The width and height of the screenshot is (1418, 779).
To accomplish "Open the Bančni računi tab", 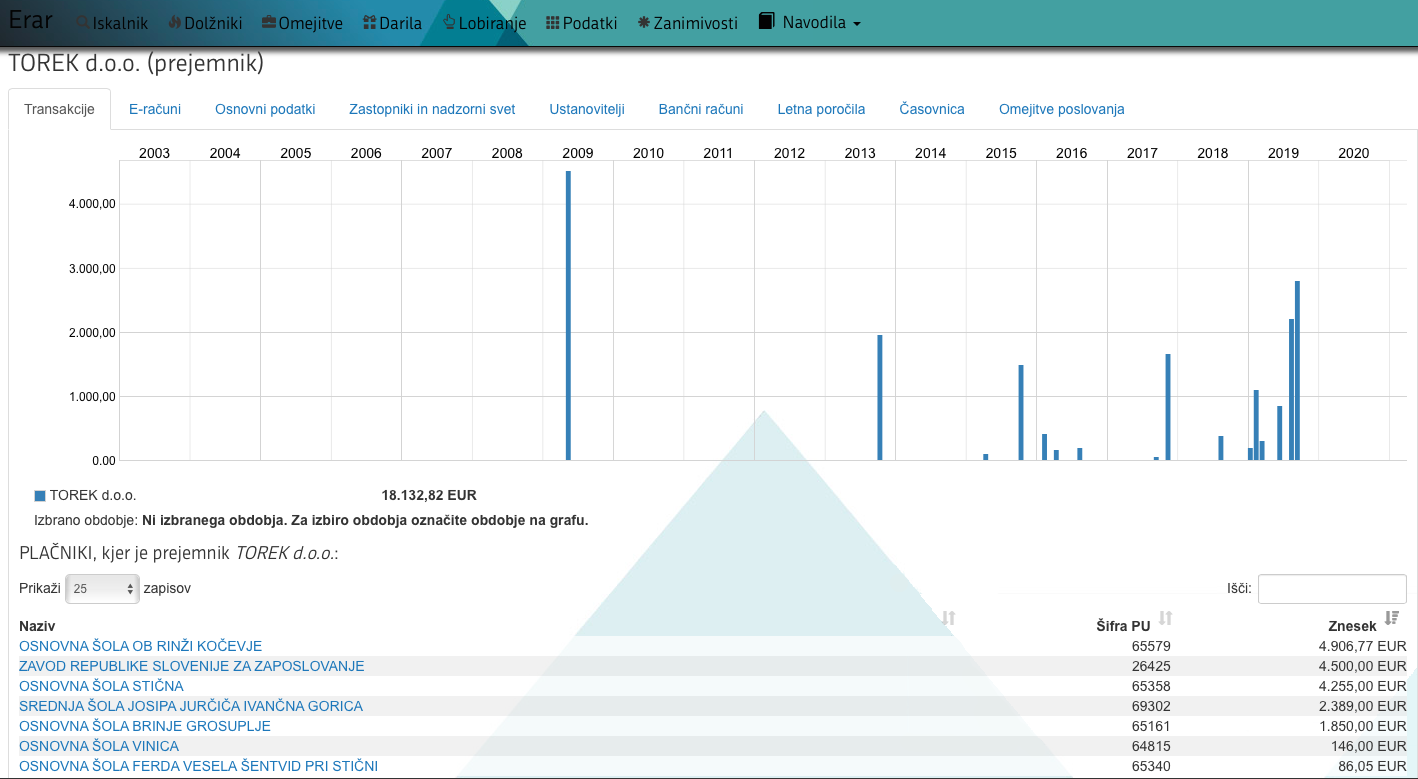I will pos(701,110).
